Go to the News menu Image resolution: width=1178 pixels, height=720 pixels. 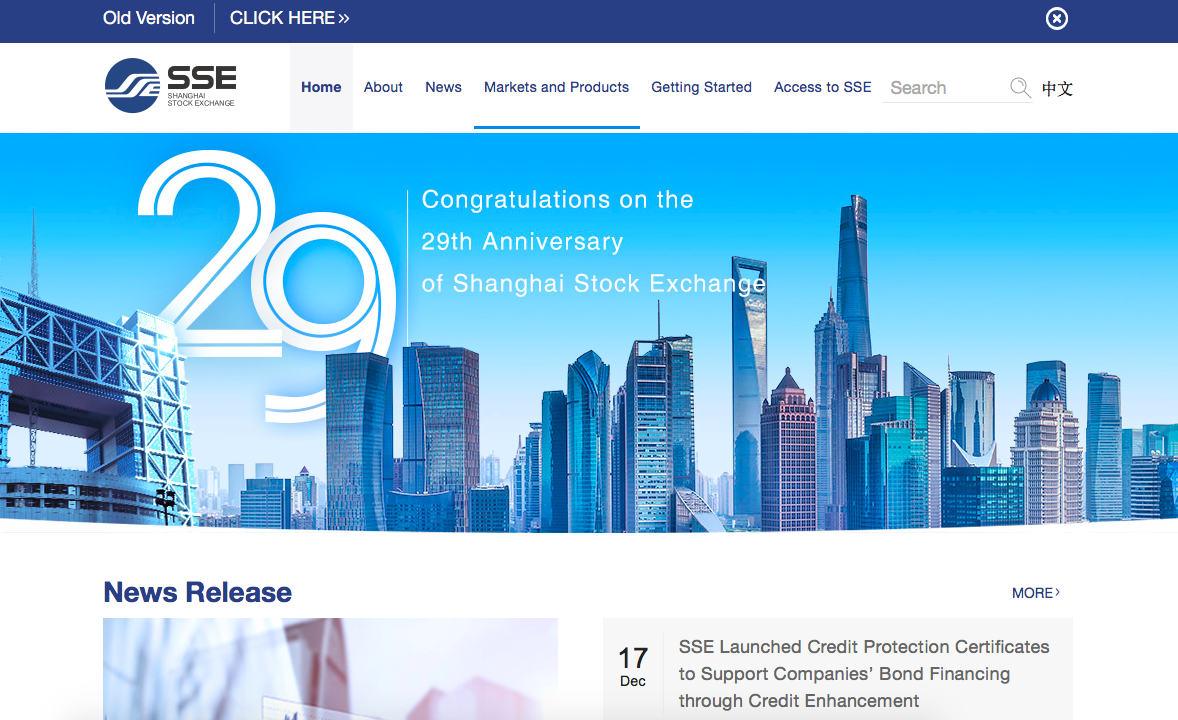click(443, 87)
